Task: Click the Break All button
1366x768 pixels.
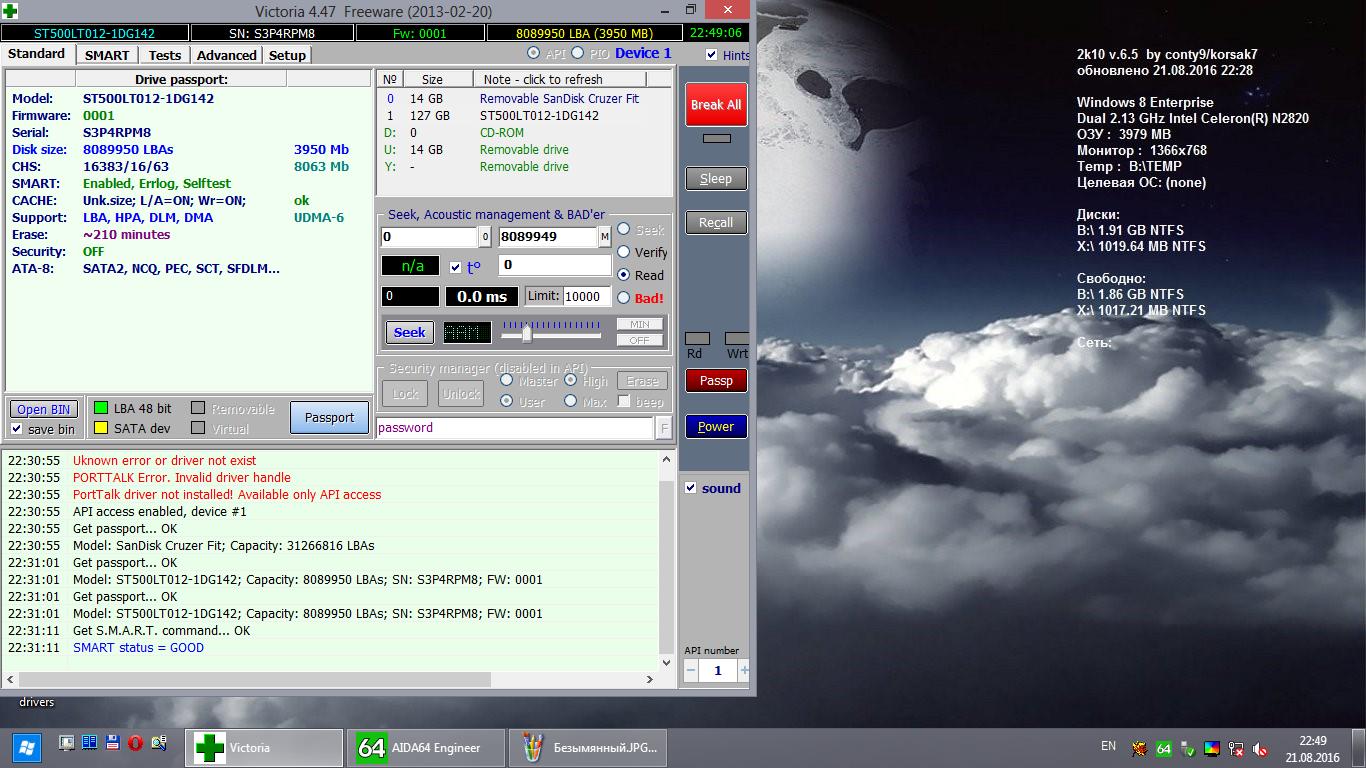Action: click(x=716, y=104)
